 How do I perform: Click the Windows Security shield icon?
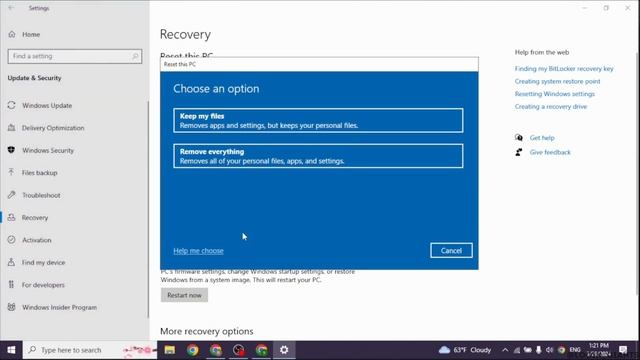11,150
